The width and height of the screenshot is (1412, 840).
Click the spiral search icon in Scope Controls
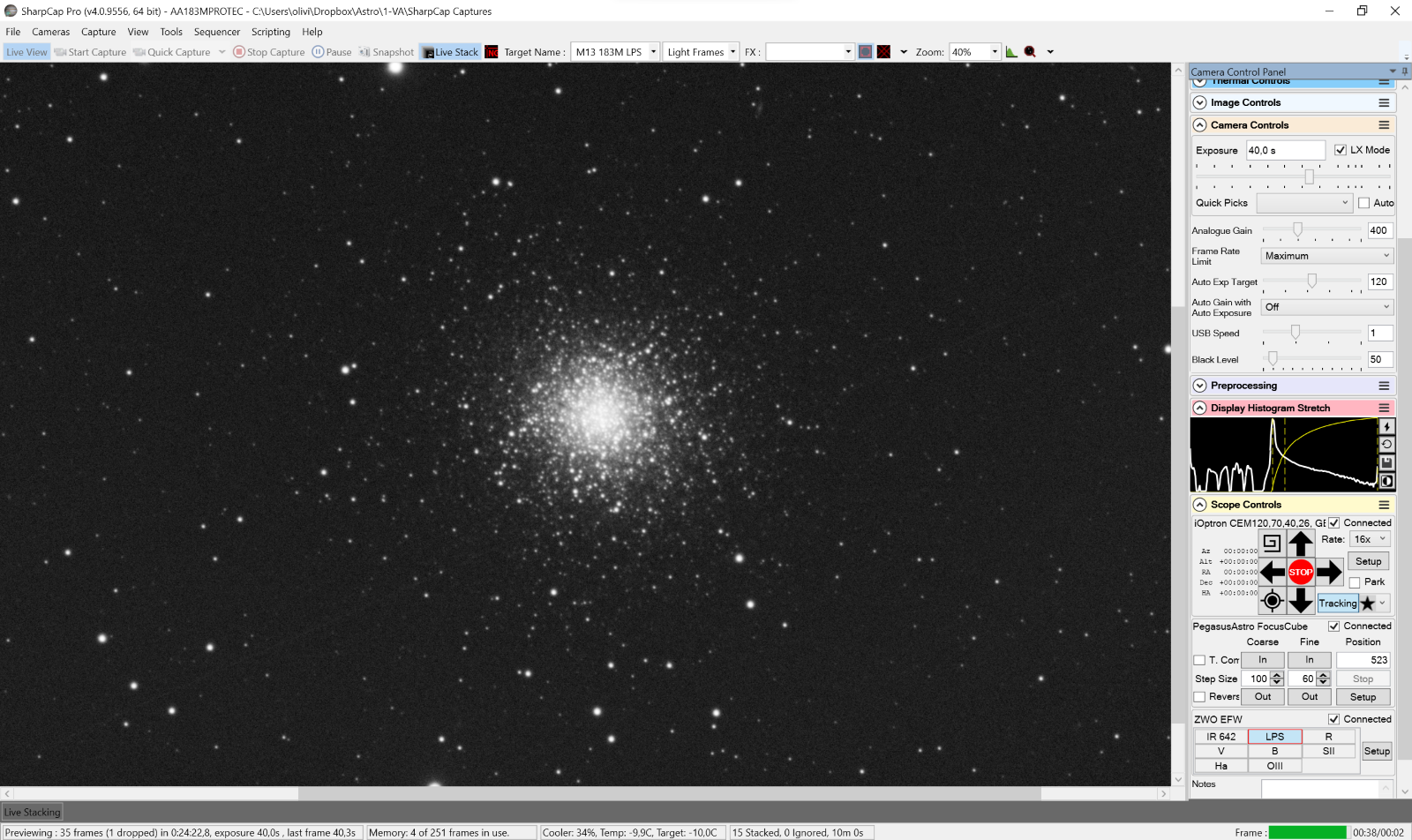(x=1272, y=543)
